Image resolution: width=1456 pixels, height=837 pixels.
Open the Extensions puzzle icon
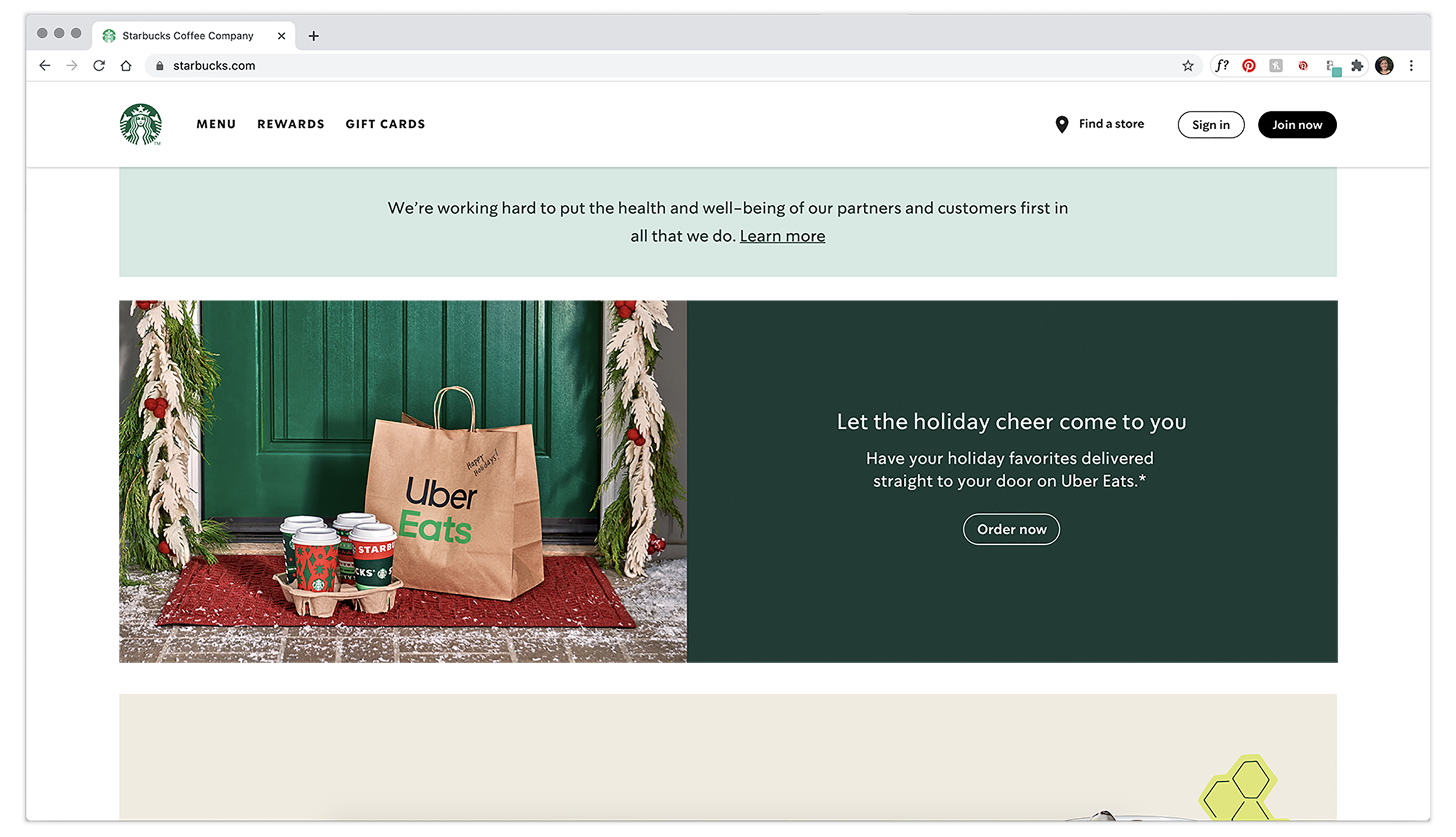pyautogui.click(x=1357, y=66)
